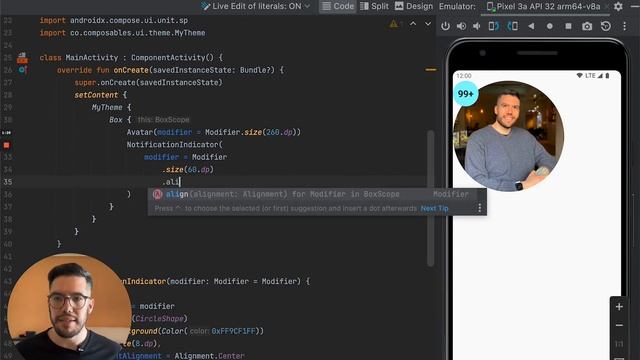This screenshot has height=360, width=640.
Task: Open emulator panel settings gear
Action: pyautogui.click(x=619, y=7)
